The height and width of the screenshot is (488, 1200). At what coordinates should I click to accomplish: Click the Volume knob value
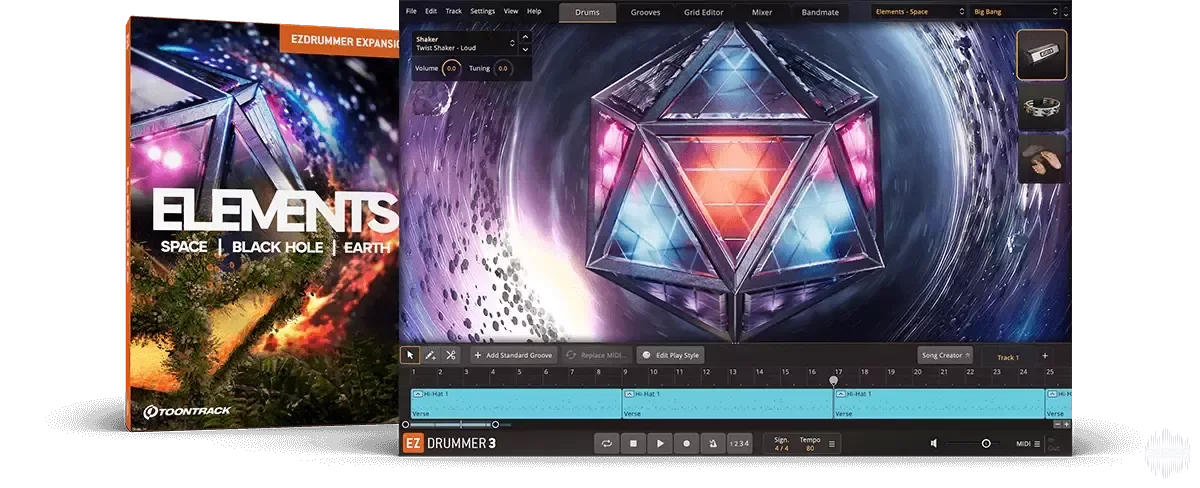451,68
